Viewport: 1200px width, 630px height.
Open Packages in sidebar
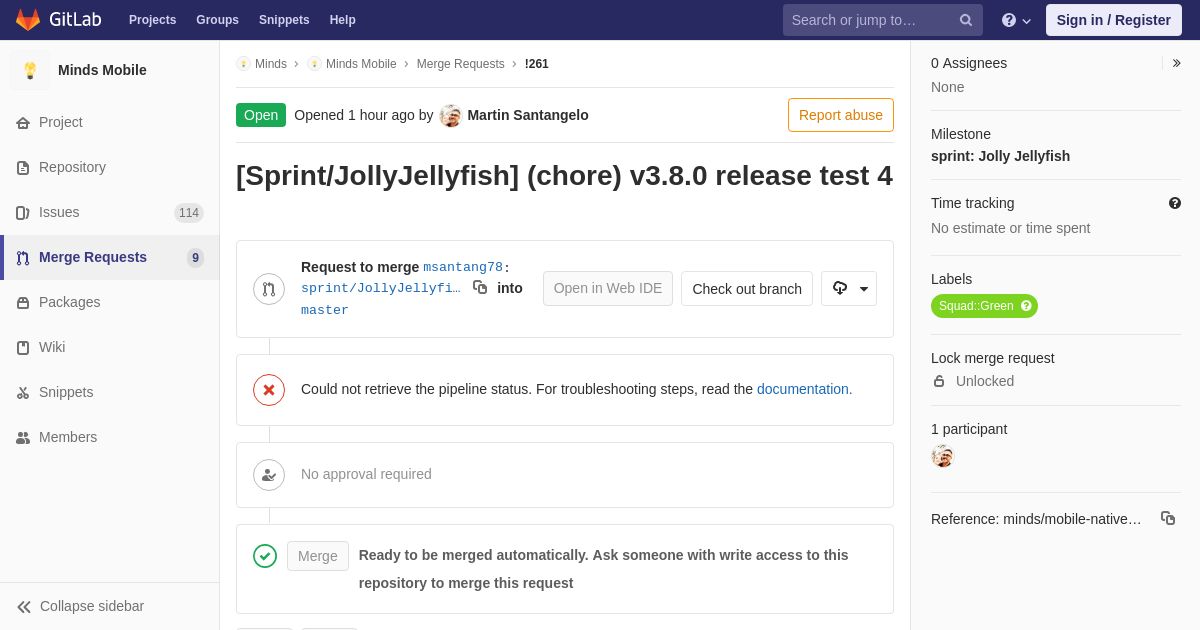tap(110, 302)
